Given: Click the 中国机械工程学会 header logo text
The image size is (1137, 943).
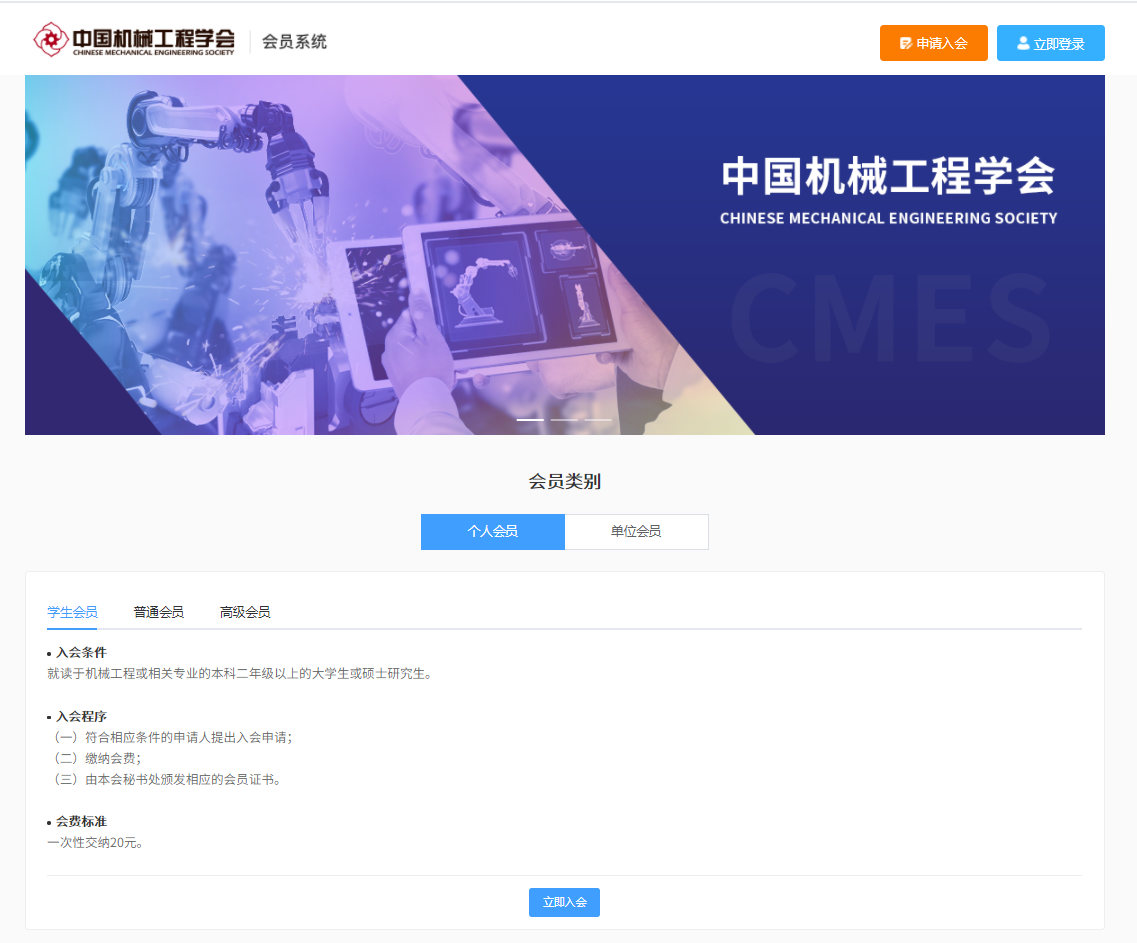Looking at the screenshot, I should [x=153, y=40].
